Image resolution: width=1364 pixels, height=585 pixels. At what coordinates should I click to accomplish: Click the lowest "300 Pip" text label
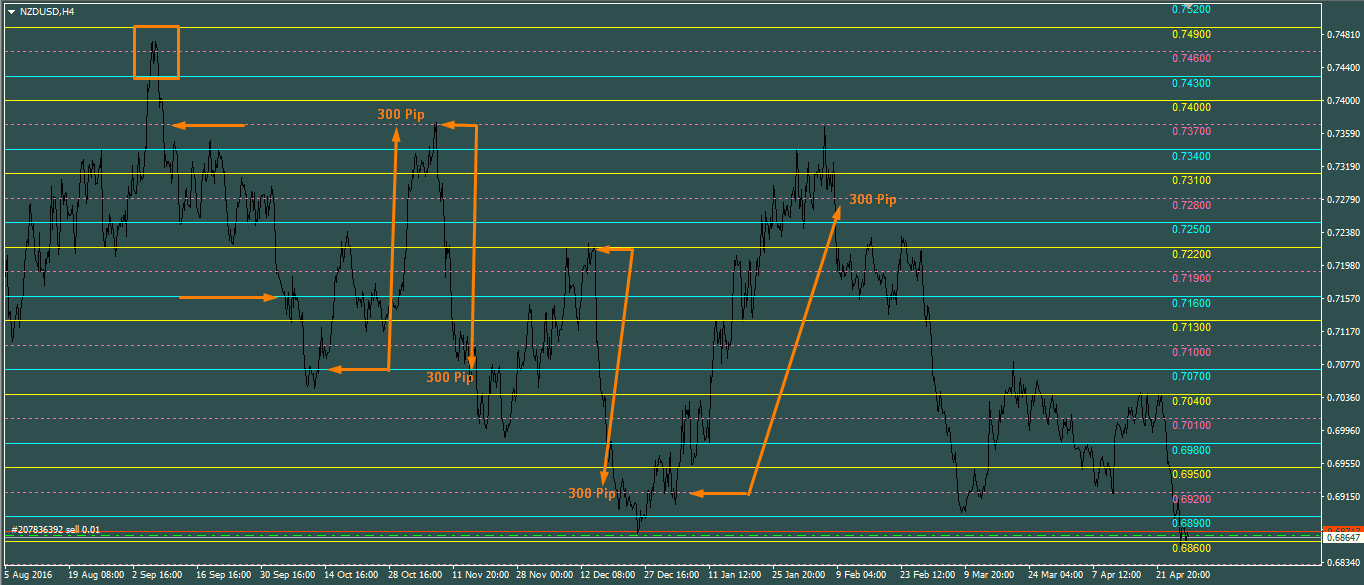pos(591,493)
